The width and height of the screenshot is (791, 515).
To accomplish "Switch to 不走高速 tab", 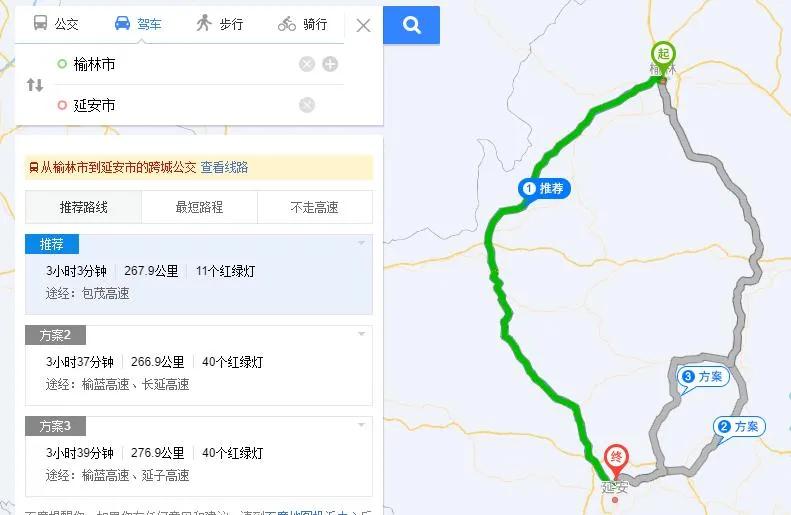I will pyautogui.click(x=315, y=207).
